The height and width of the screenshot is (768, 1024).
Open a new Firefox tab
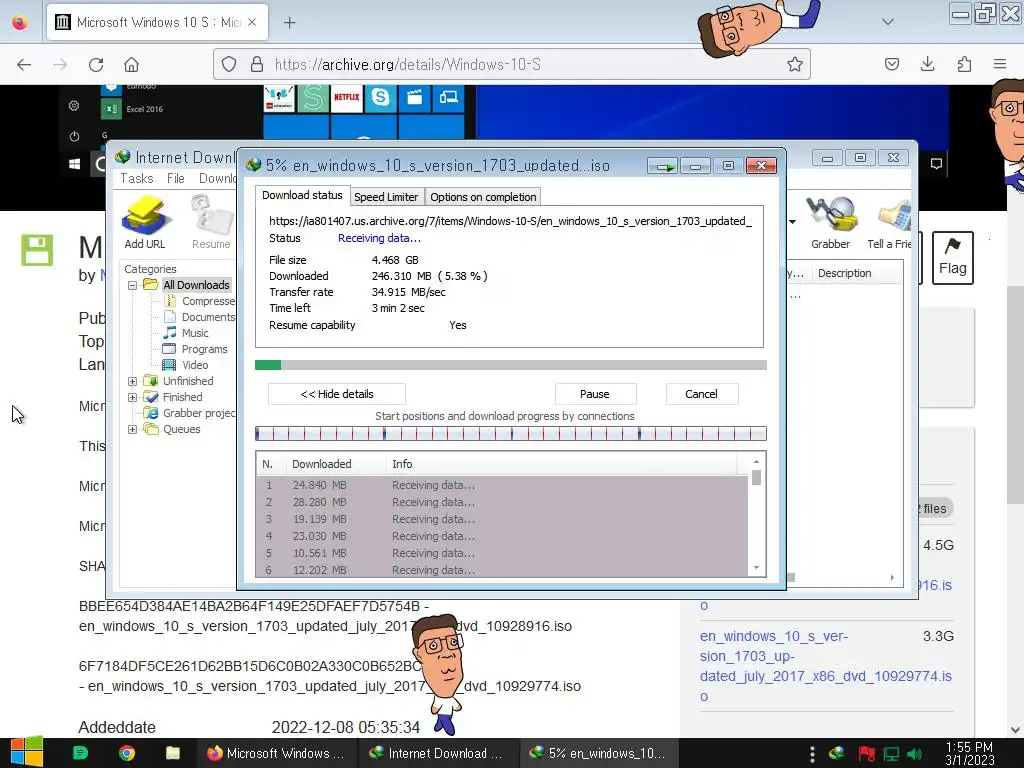(289, 23)
